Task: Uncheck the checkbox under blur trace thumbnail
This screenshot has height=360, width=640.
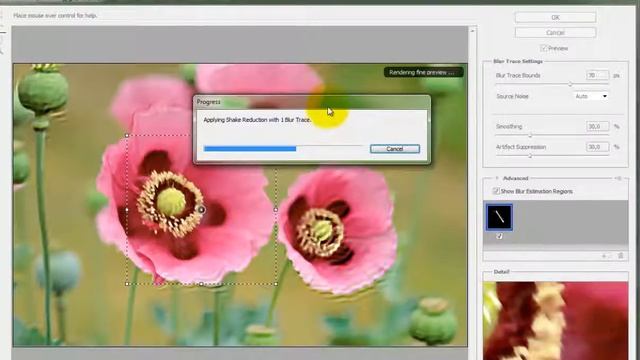Action: tap(499, 236)
